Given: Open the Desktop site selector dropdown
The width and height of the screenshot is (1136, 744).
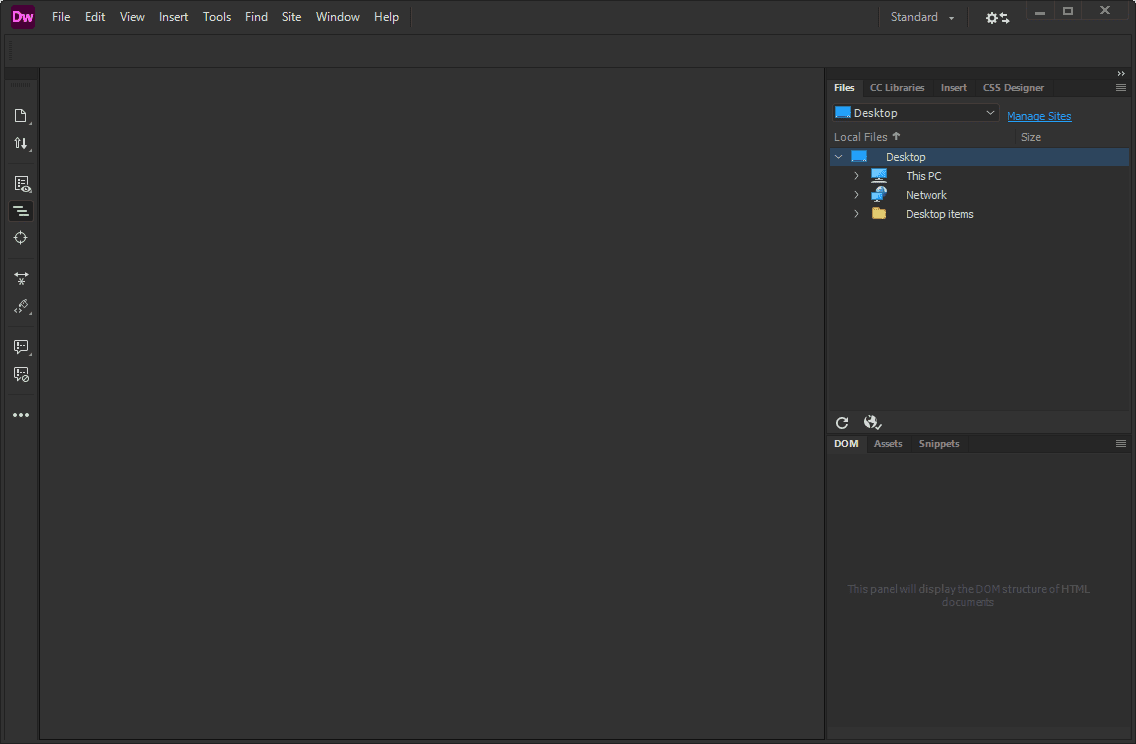Looking at the screenshot, I should [915, 113].
